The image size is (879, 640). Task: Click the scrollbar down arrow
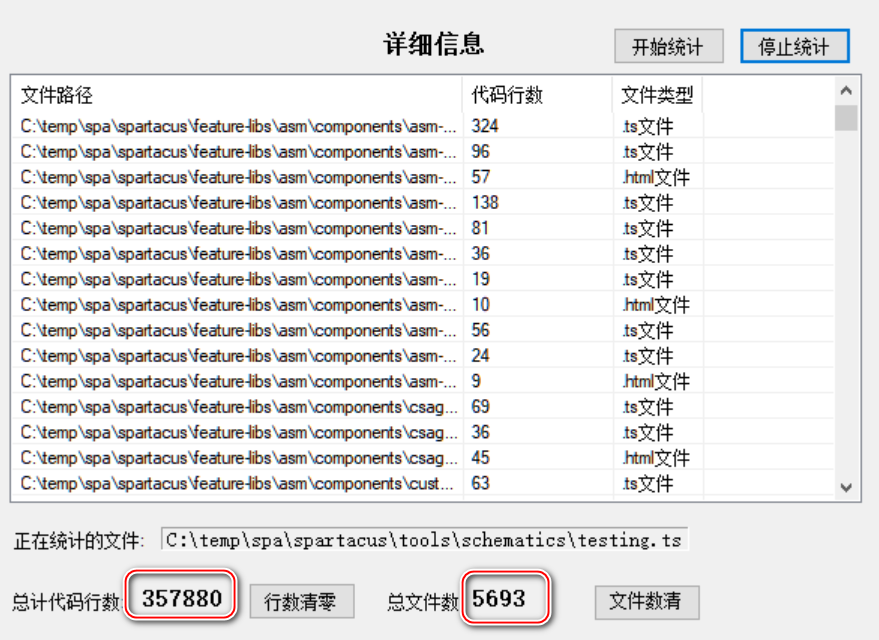(x=845, y=489)
